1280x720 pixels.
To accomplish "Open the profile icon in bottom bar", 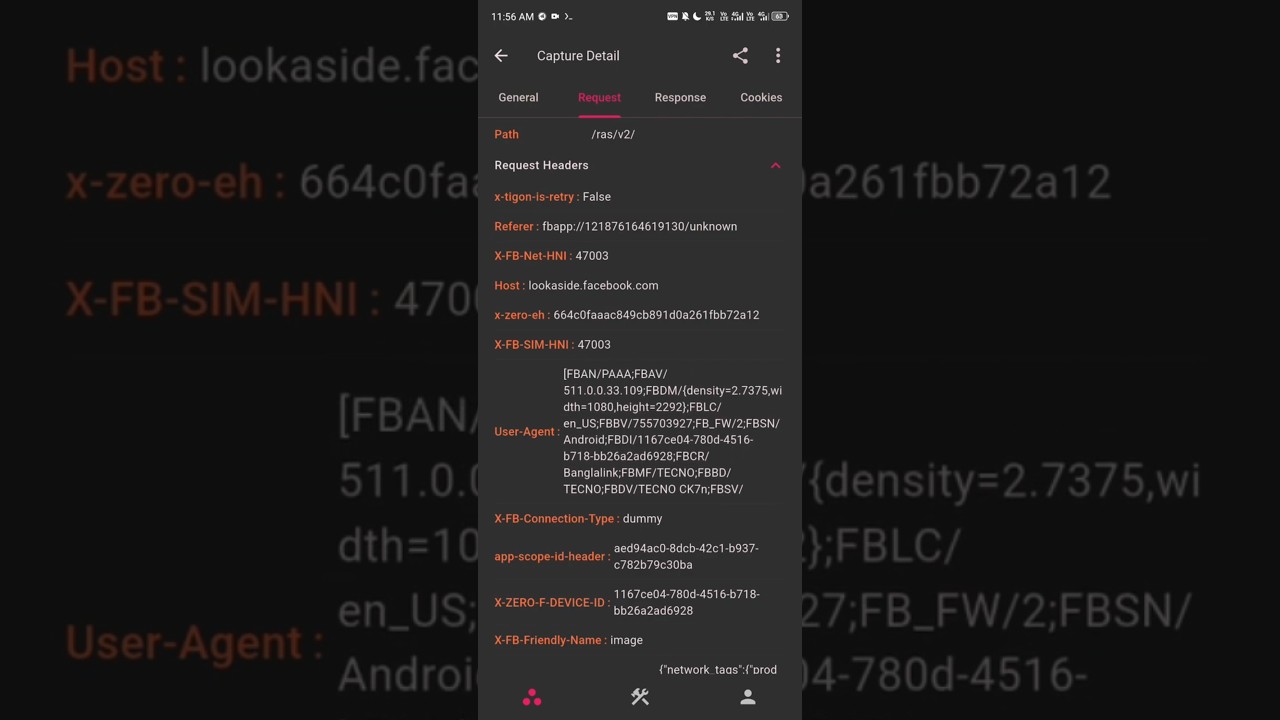I will click(748, 698).
